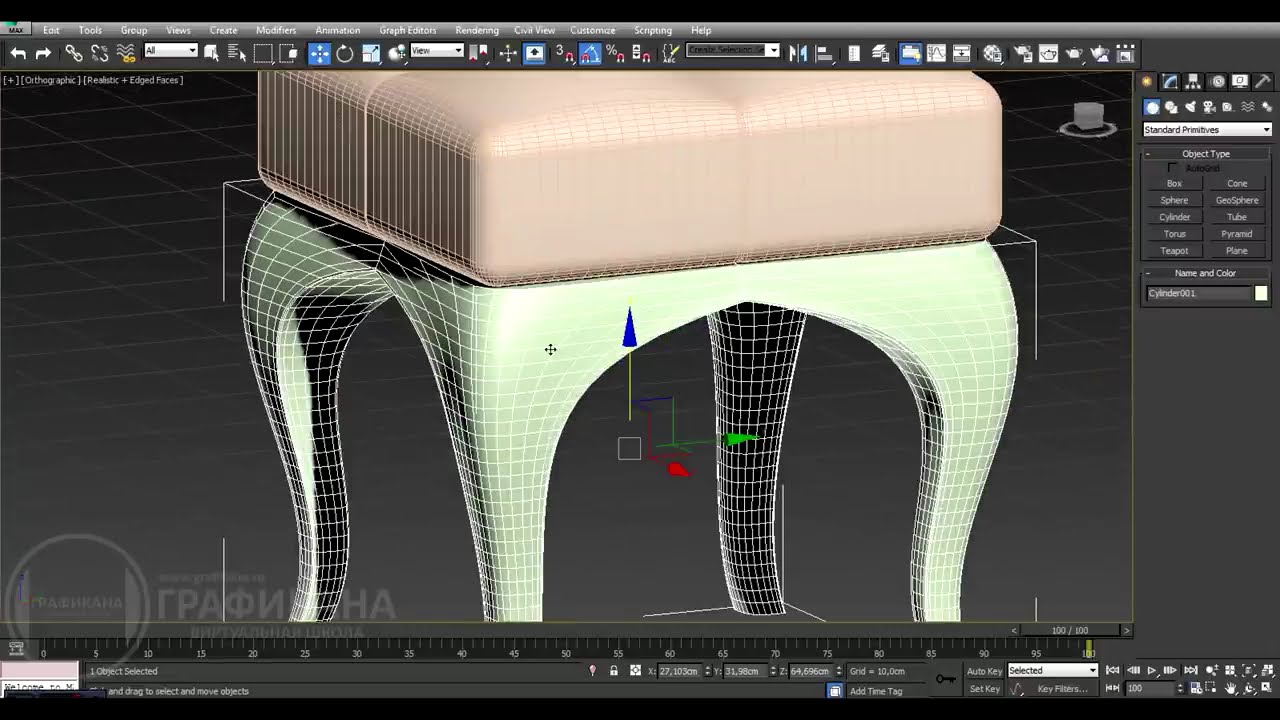Toggle Window/Crossing selection mode
1280x720 pixels.
(x=288, y=53)
